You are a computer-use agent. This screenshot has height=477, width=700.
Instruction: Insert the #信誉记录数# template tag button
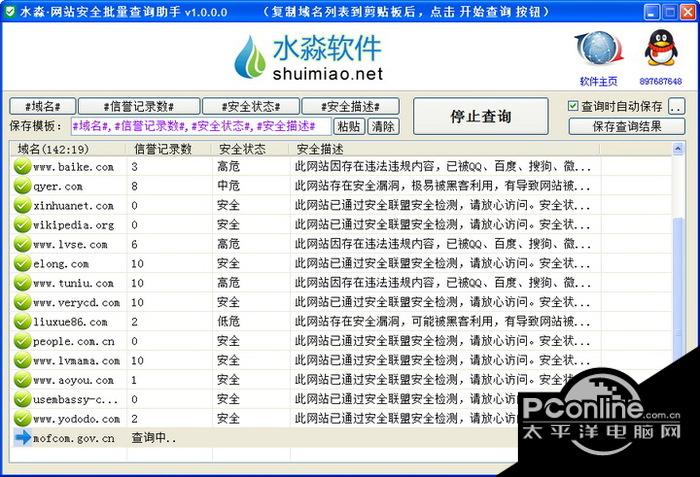pos(139,106)
